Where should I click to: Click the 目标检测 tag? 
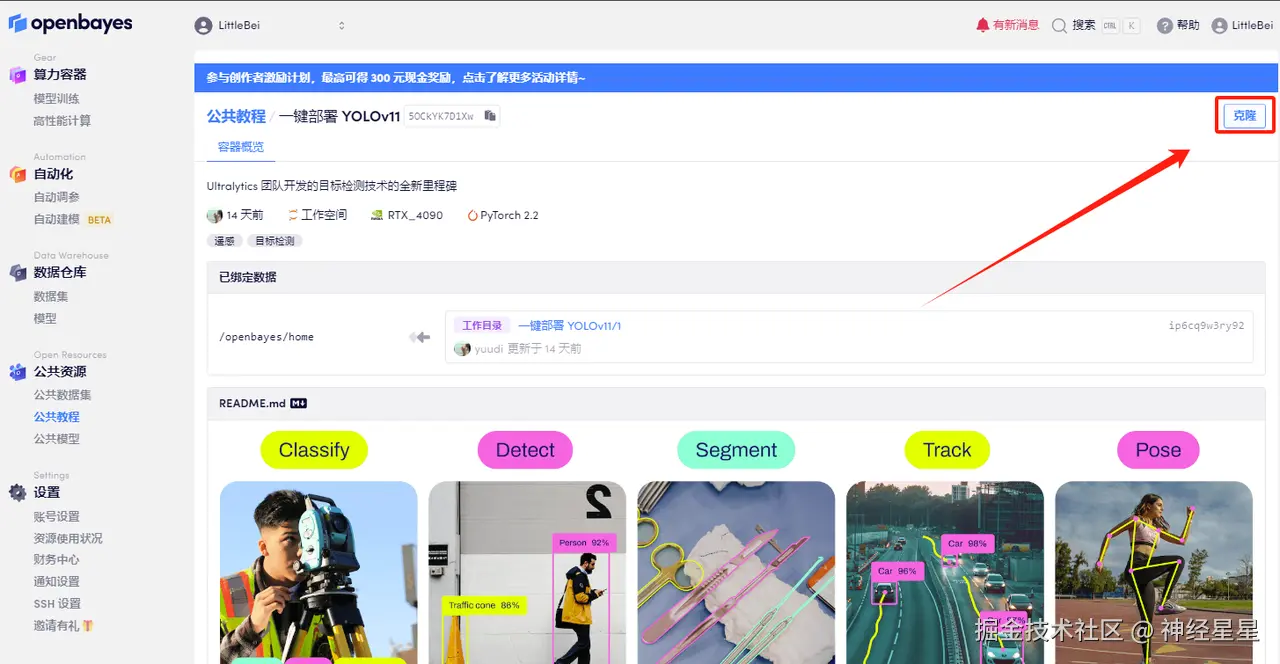point(274,240)
